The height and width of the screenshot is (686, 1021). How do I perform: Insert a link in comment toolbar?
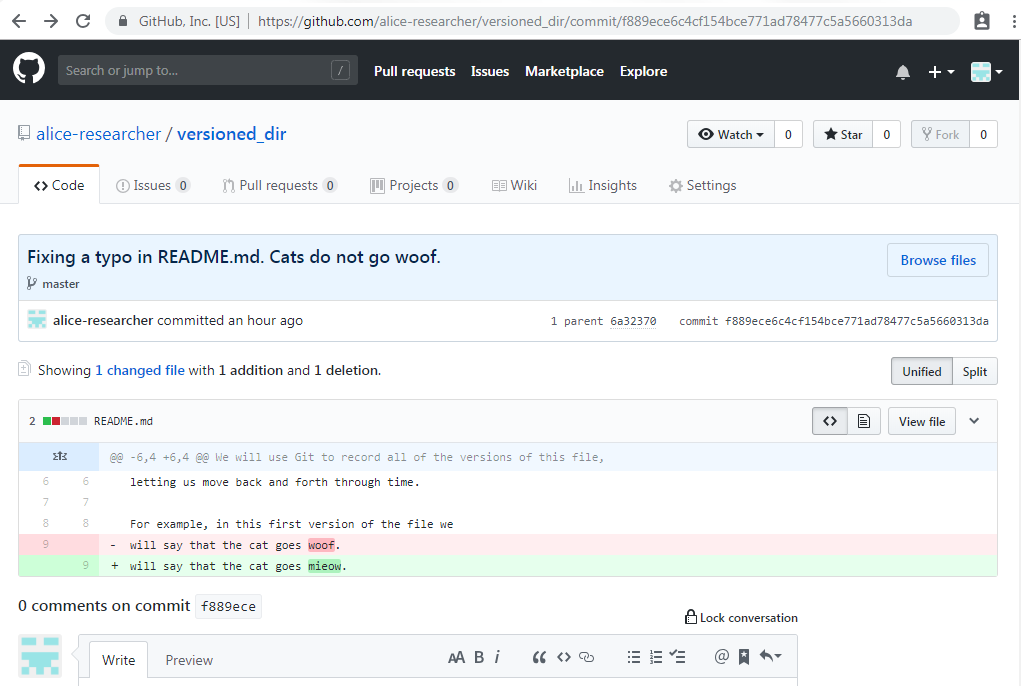(x=587, y=657)
